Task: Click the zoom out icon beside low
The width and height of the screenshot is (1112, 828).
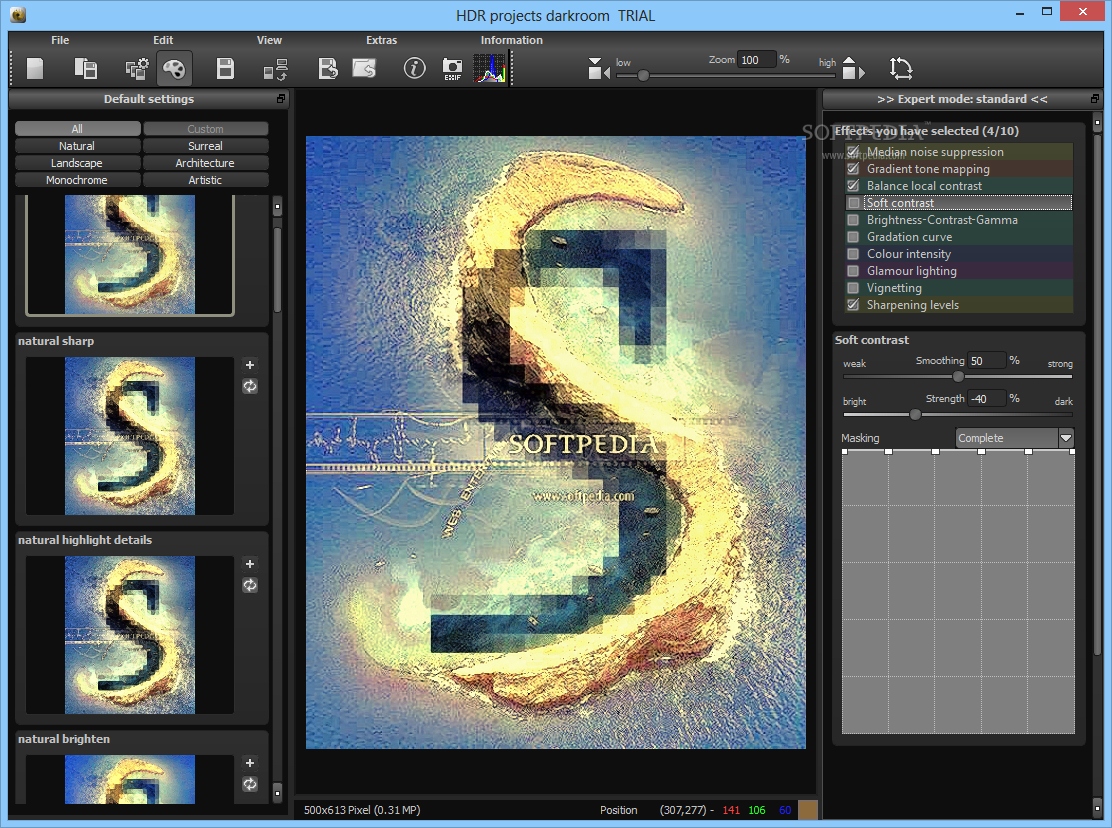Action: point(599,69)
